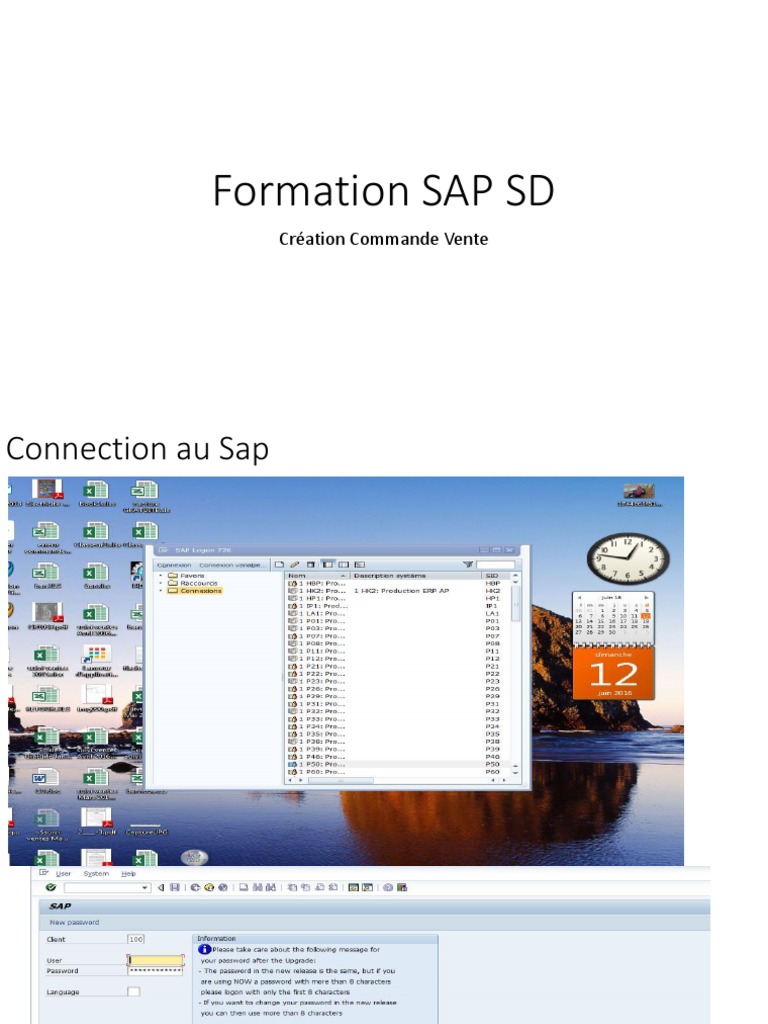The image size is (768, 1024).
Task: Click the 'New password' label in SAP
Action: (74, 922)
